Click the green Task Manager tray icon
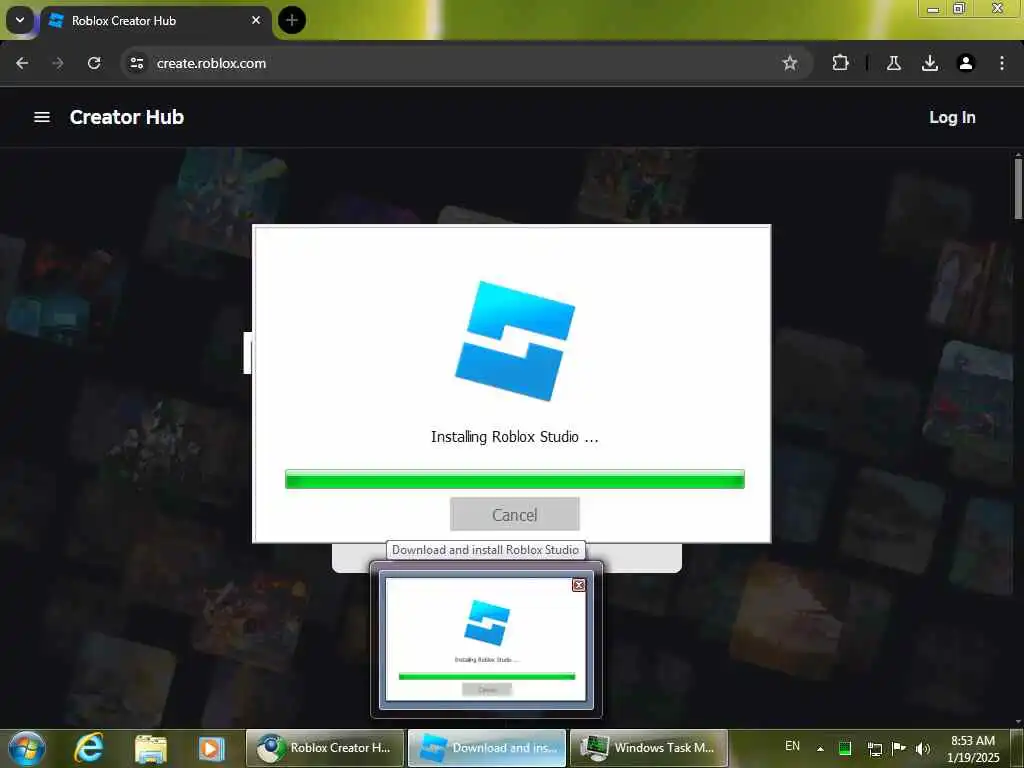This screenshot has height=768, width=1024. (x=844, y=748)
